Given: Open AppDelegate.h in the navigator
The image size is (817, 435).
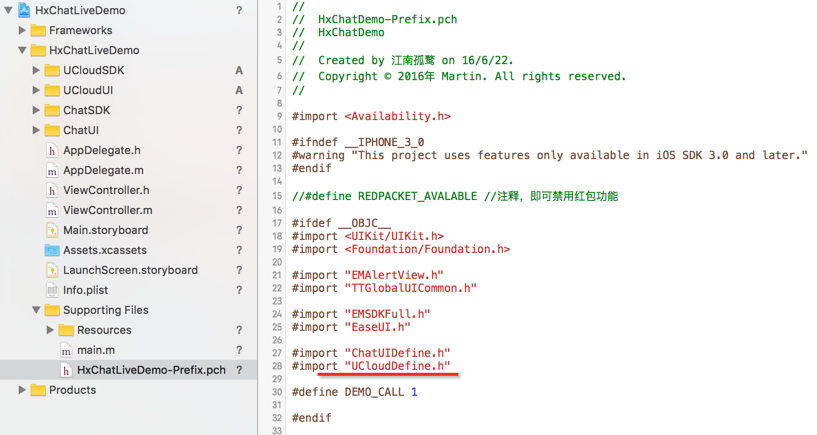Looking at the screenshot, I should (102, 151).
